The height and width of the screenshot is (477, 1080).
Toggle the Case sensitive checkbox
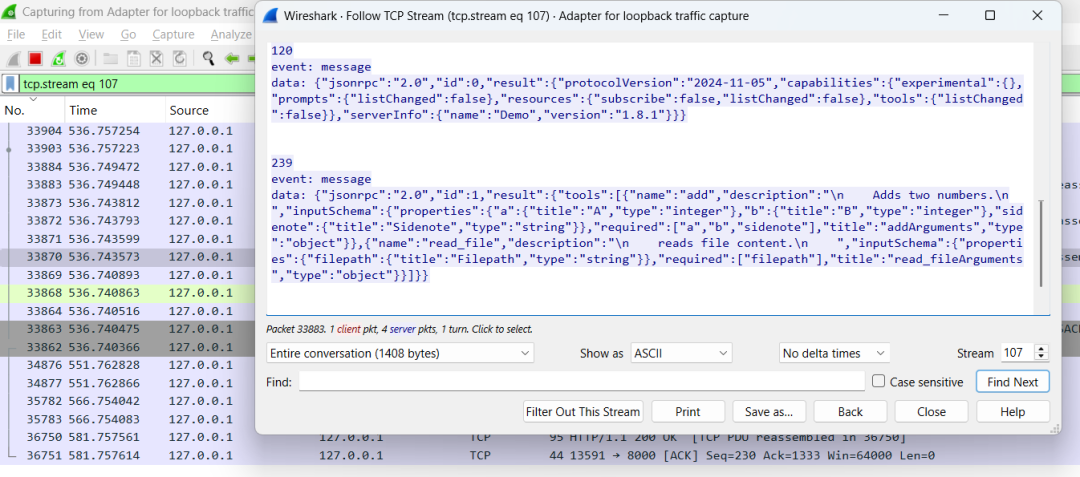[878, 381]
